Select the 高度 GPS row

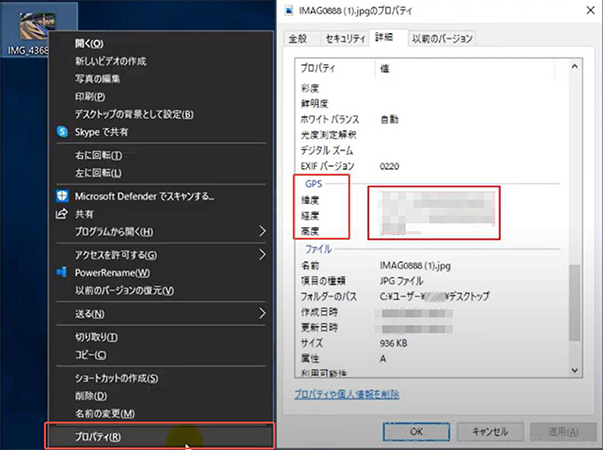click(x=431, y=231)
